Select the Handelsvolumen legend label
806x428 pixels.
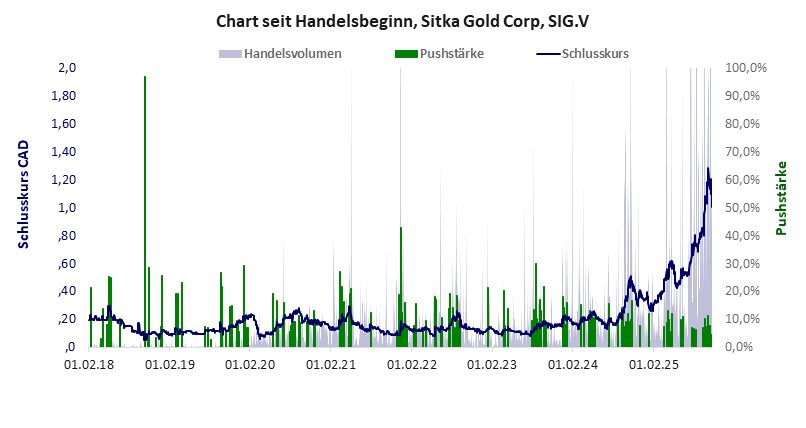point(294,53)
